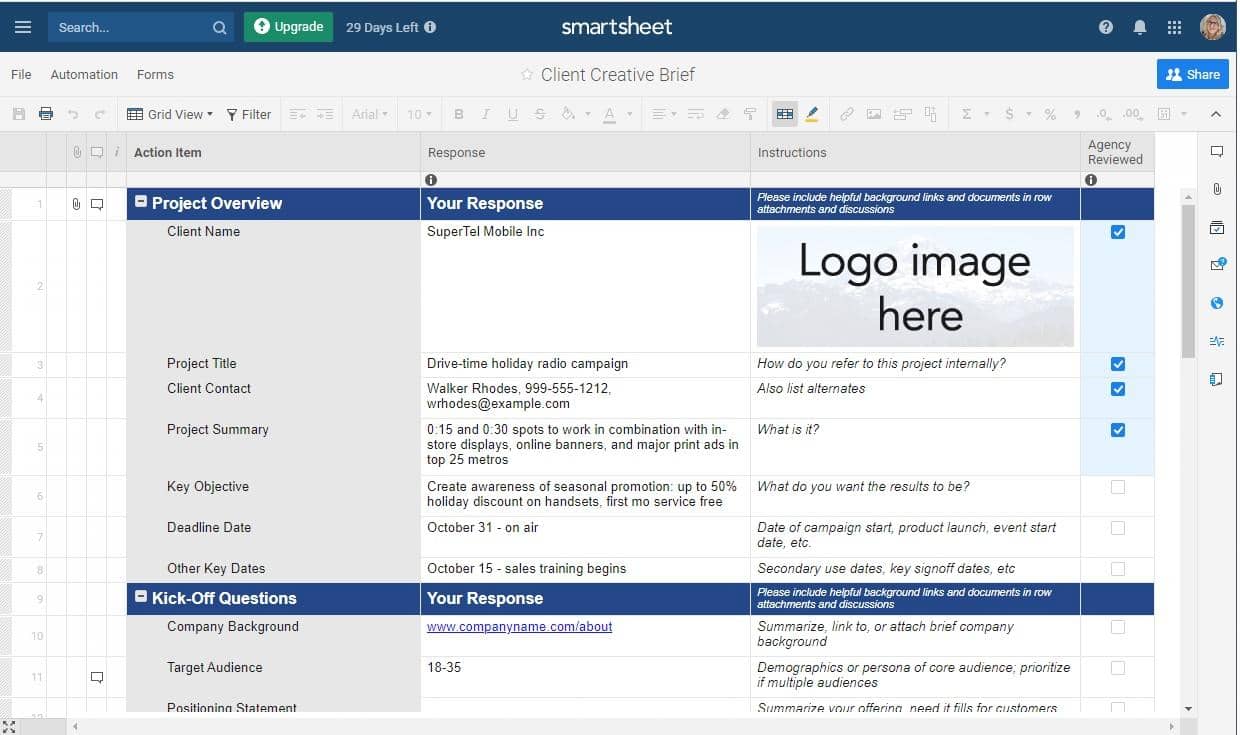
Task: Click the Help question mark icon
Action: [1106, 27]
